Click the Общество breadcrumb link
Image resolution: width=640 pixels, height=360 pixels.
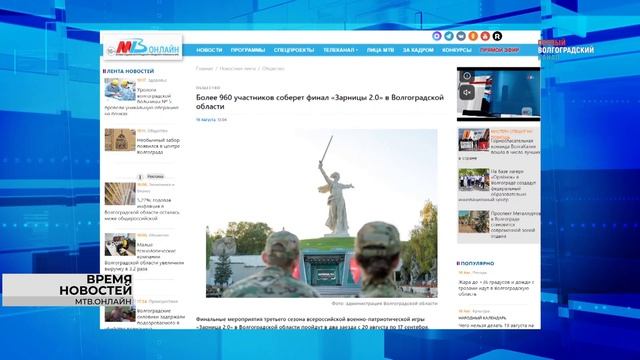(273, 69)
